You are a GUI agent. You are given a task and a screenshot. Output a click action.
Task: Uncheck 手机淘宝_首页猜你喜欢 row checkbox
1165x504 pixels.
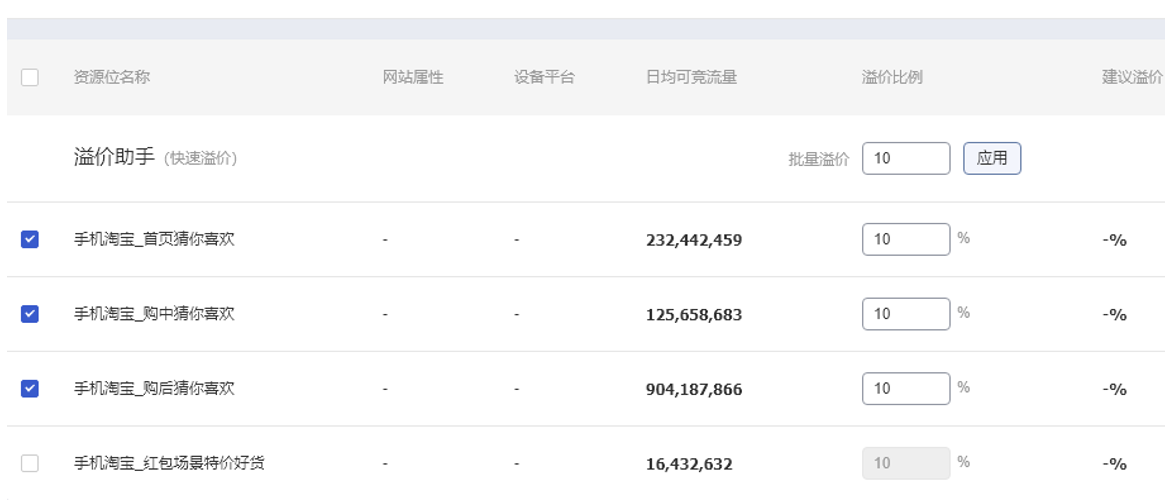(30, 239)
